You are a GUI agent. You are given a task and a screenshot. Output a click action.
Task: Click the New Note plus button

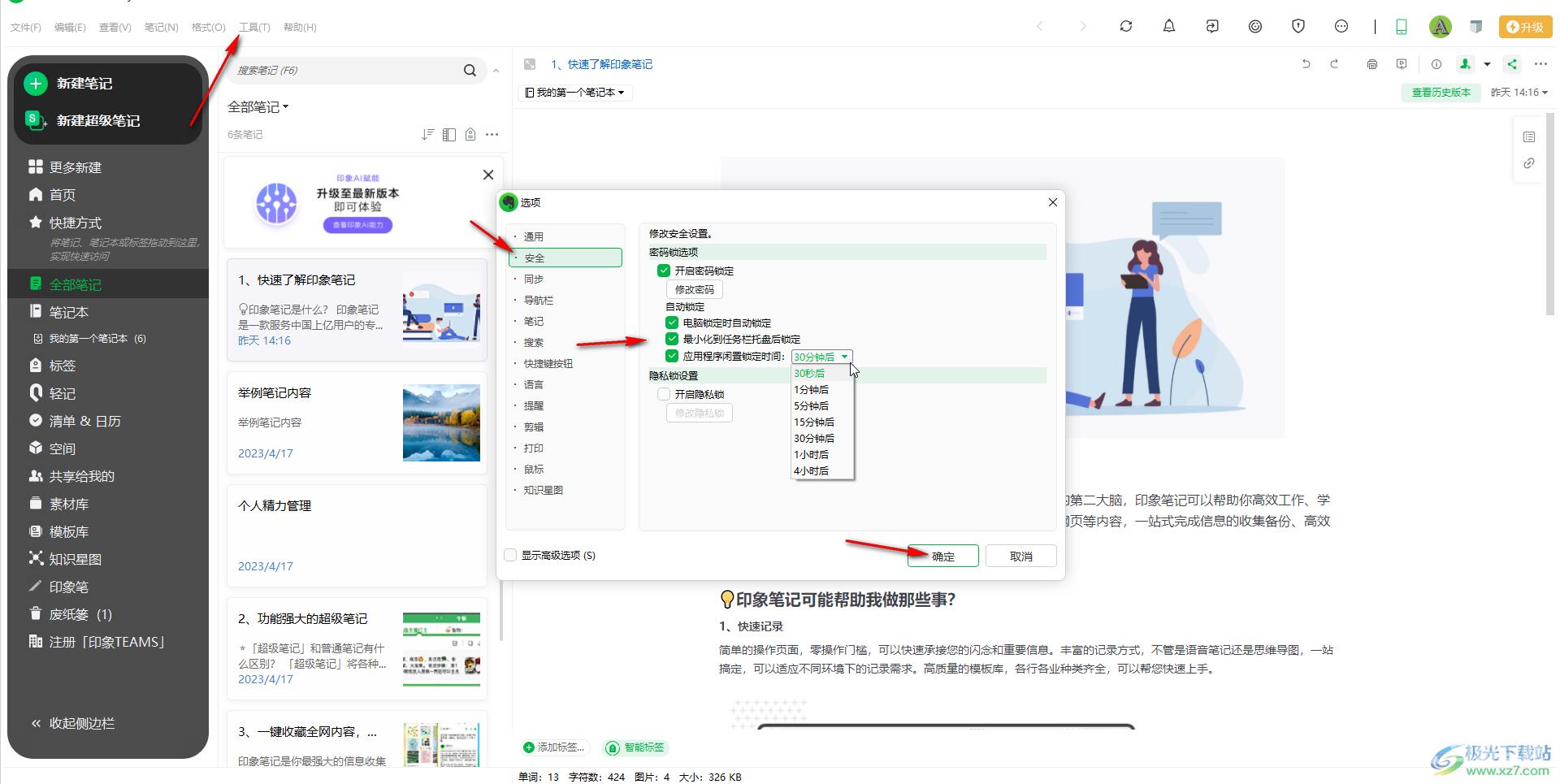35,83
